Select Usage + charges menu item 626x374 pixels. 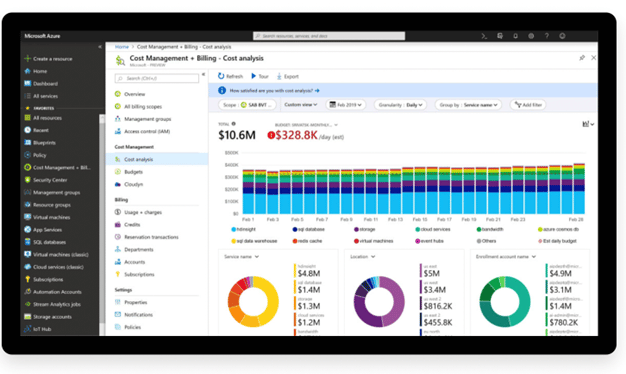tap(138, 212)
